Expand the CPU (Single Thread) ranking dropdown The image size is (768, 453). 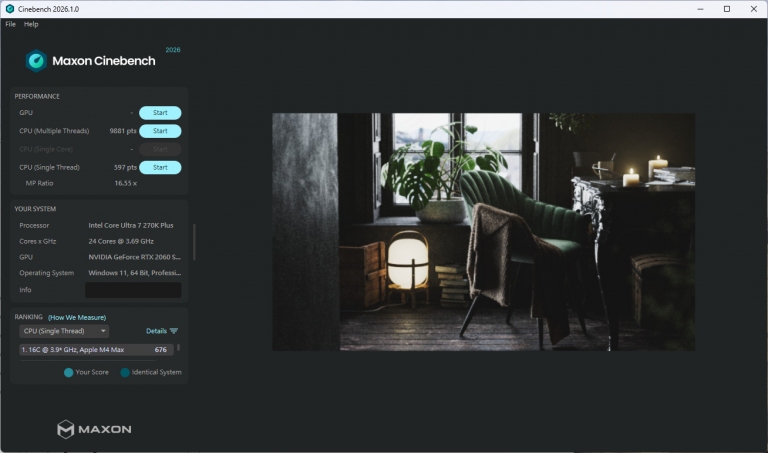click(64, 331)
